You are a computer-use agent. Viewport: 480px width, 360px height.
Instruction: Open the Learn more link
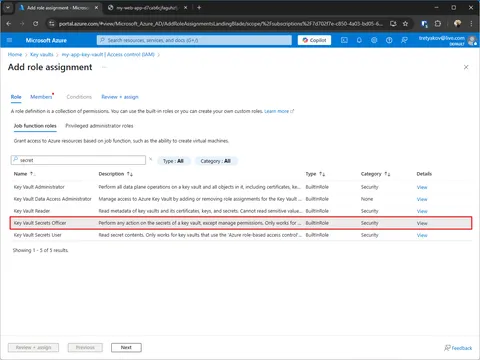click(279, 111)
